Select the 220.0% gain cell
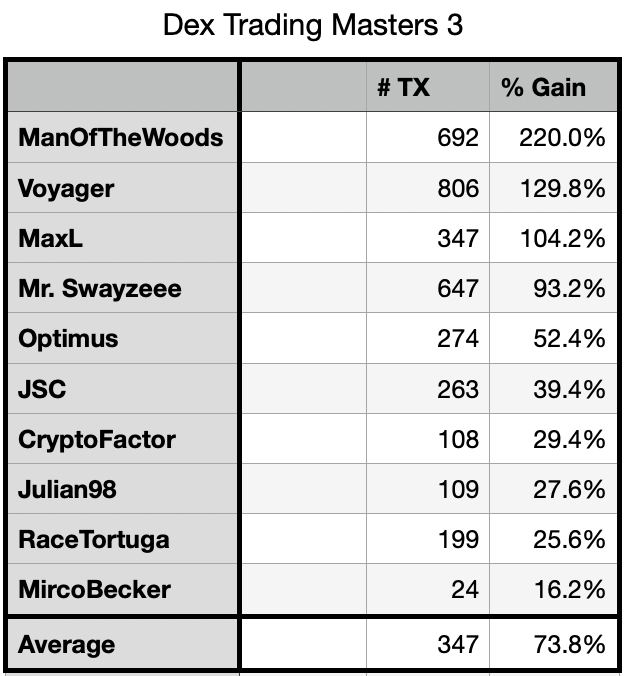The height and width of the screenshot is (676, 624). 553,138
